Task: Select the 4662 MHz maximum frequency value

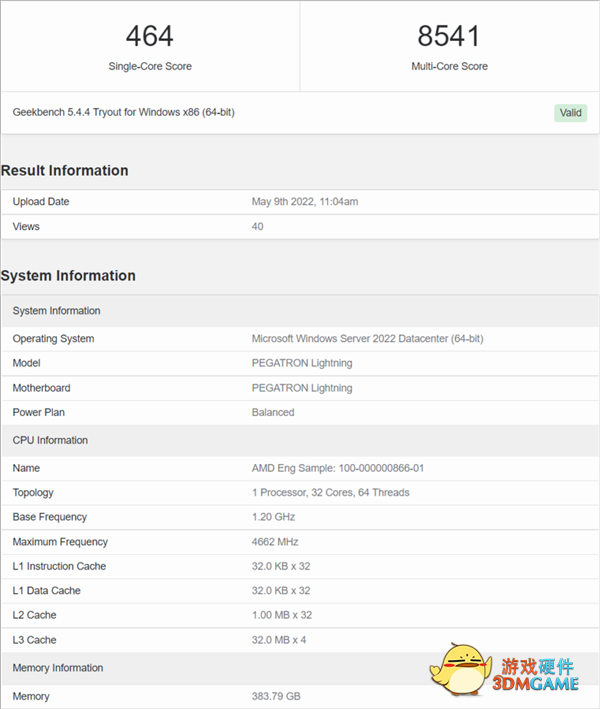Action: coord(275,542)
